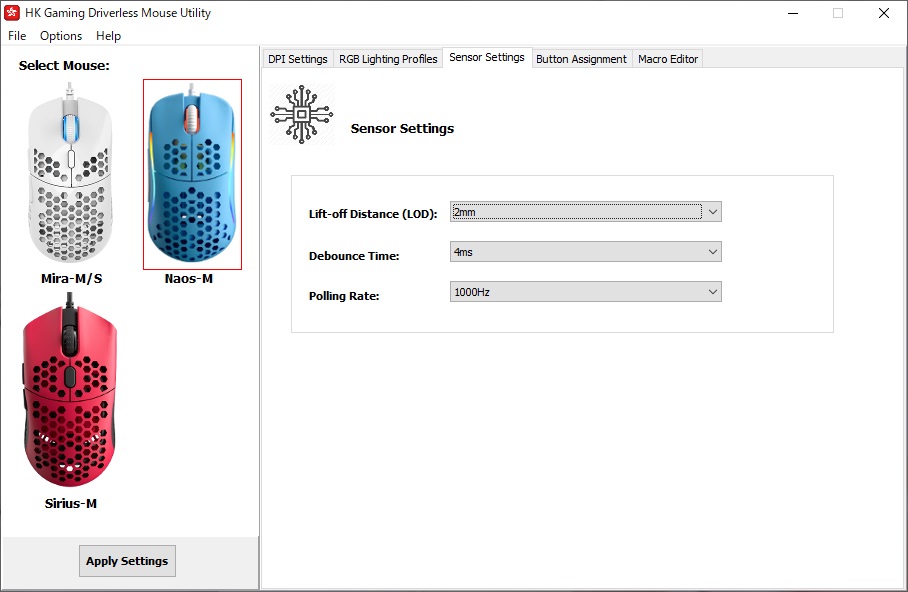The height and width of the screenshot is (592, 908).
Task: Click the sensor chip icon
Action: (x=302, y=114)
